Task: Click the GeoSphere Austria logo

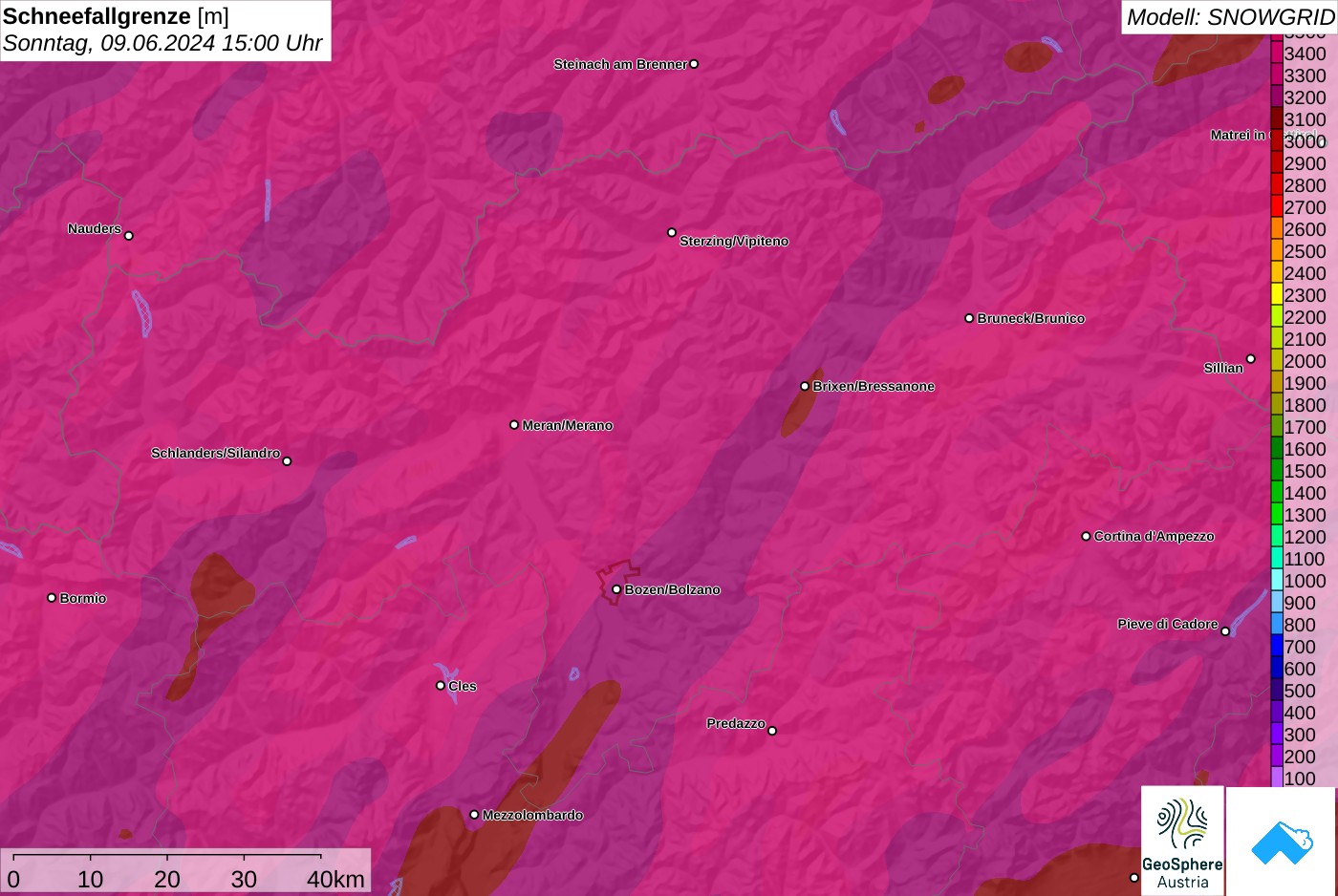Action: pyautogui.click(x=1182, y=841)
